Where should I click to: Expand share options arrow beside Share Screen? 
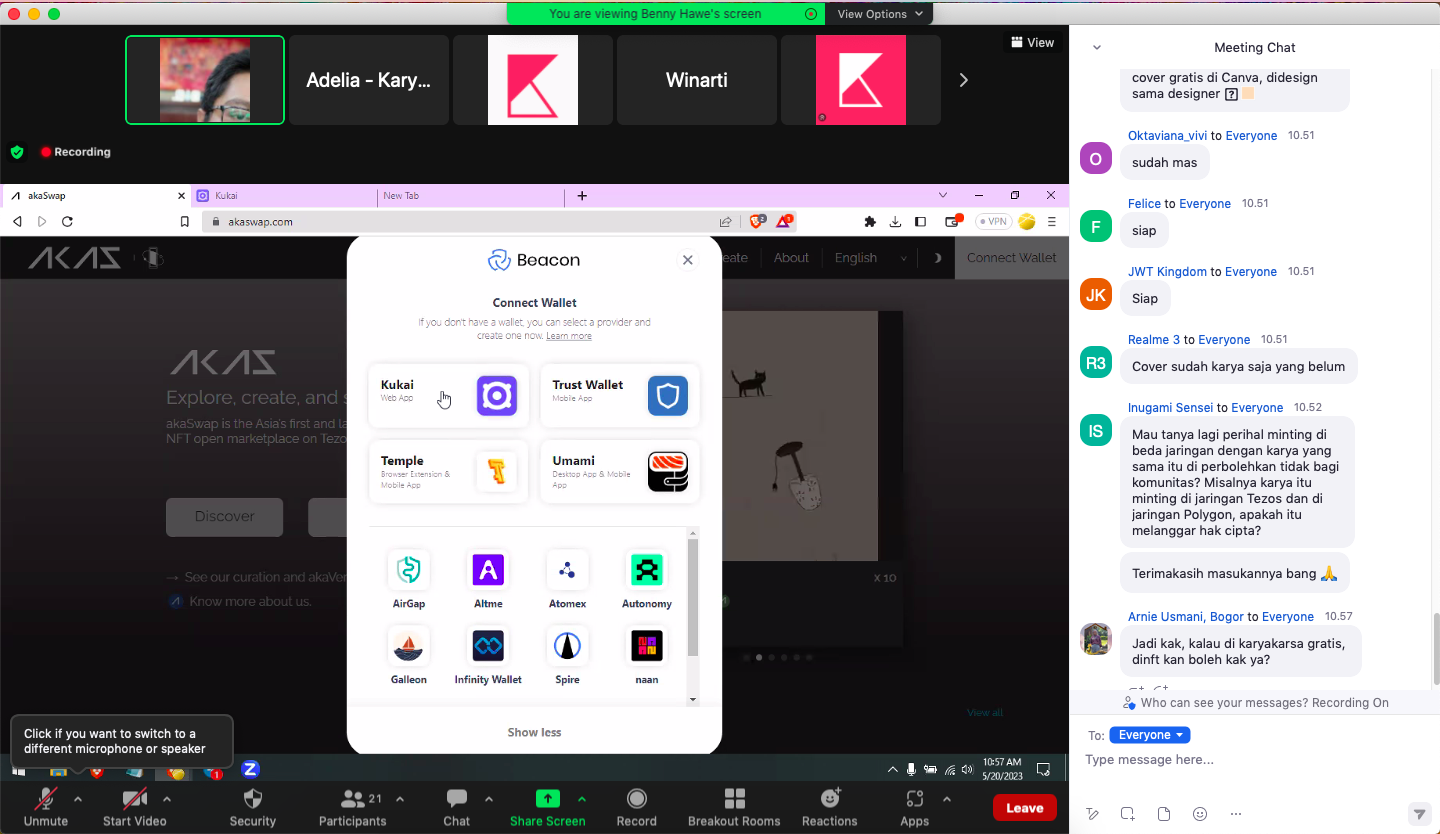point(582,799)
